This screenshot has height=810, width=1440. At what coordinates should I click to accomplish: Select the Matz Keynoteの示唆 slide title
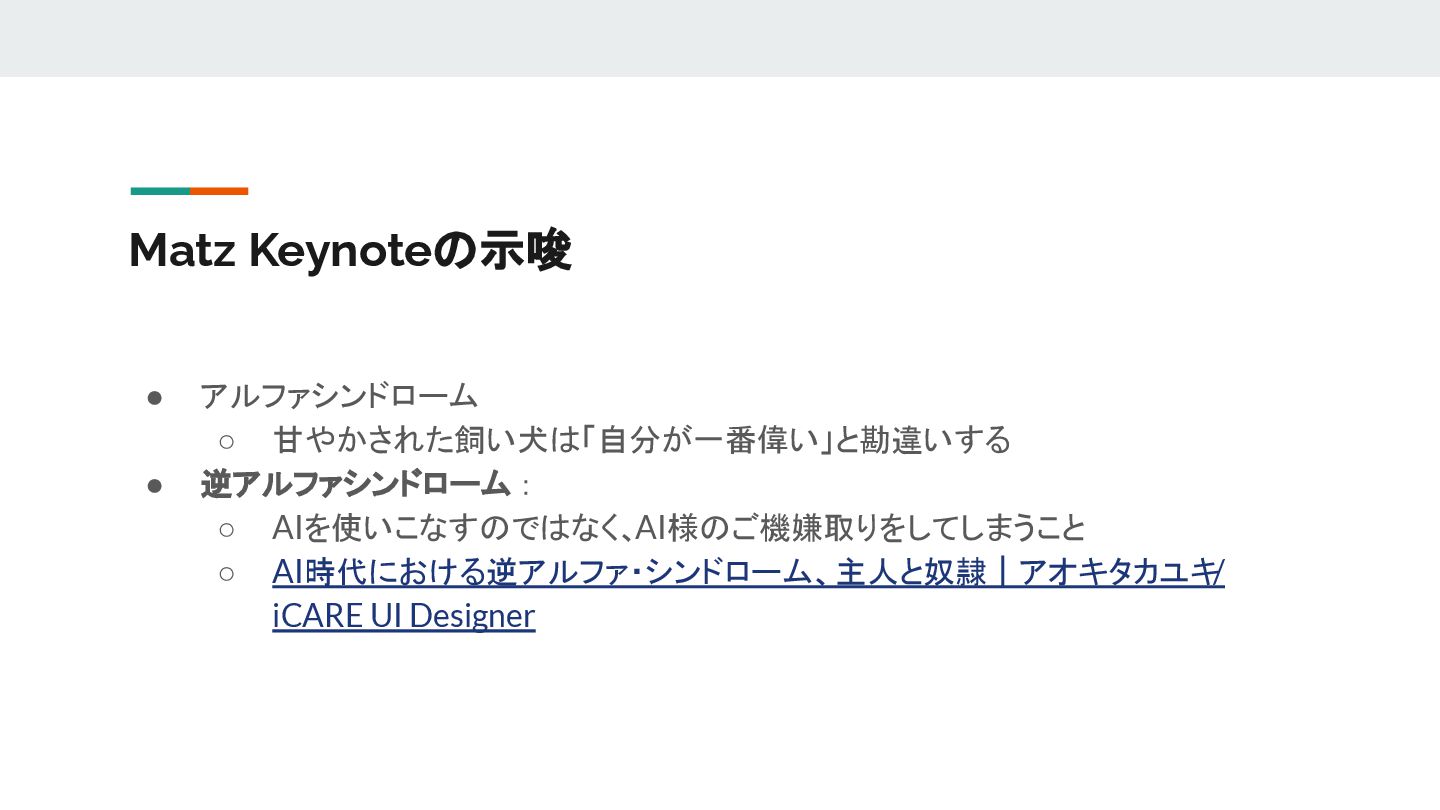point(349,250)
